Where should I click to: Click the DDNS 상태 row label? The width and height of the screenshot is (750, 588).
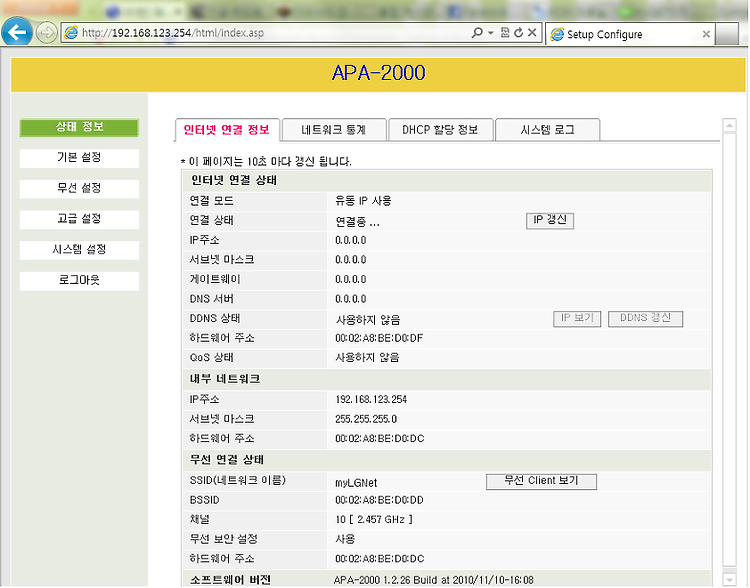pyautogui.click(x=215, y=319)
